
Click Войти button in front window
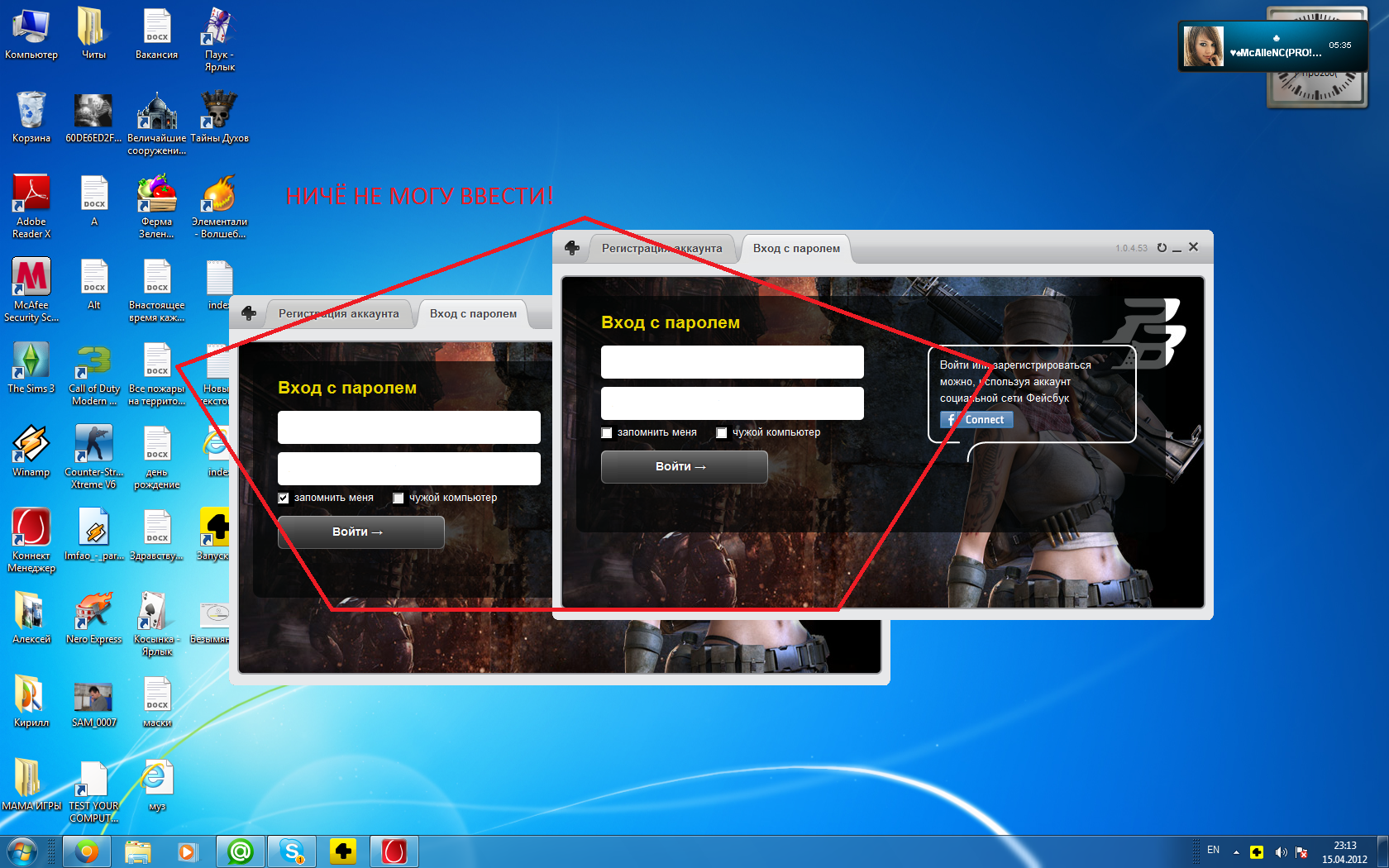tap(684, 467)
